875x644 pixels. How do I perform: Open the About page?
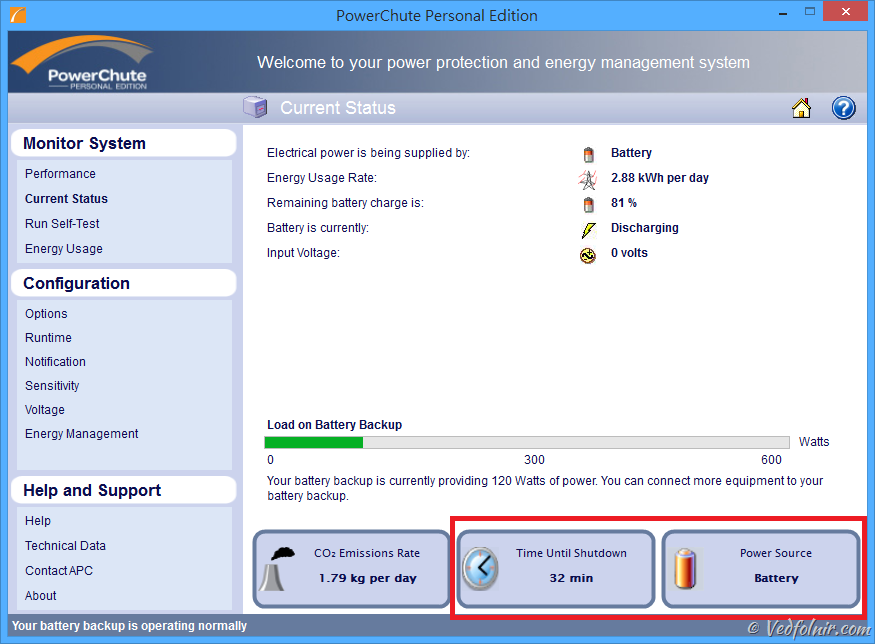(x=41, y=596)
